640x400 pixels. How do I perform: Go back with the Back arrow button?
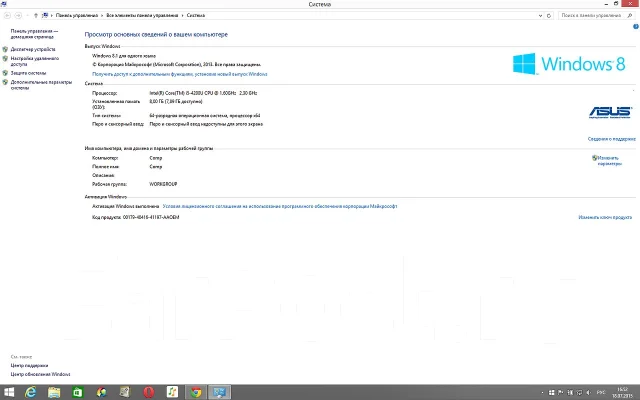(x=7, y=16)
